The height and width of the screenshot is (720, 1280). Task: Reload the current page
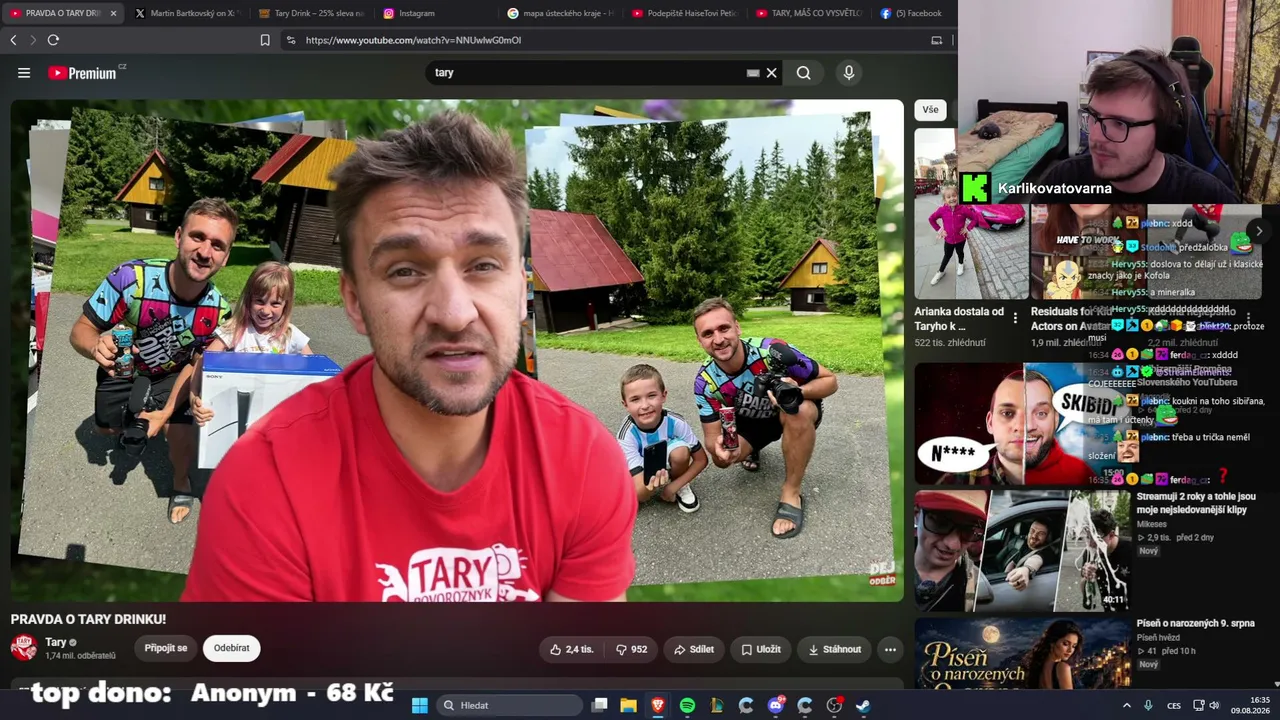pos(53,40)
